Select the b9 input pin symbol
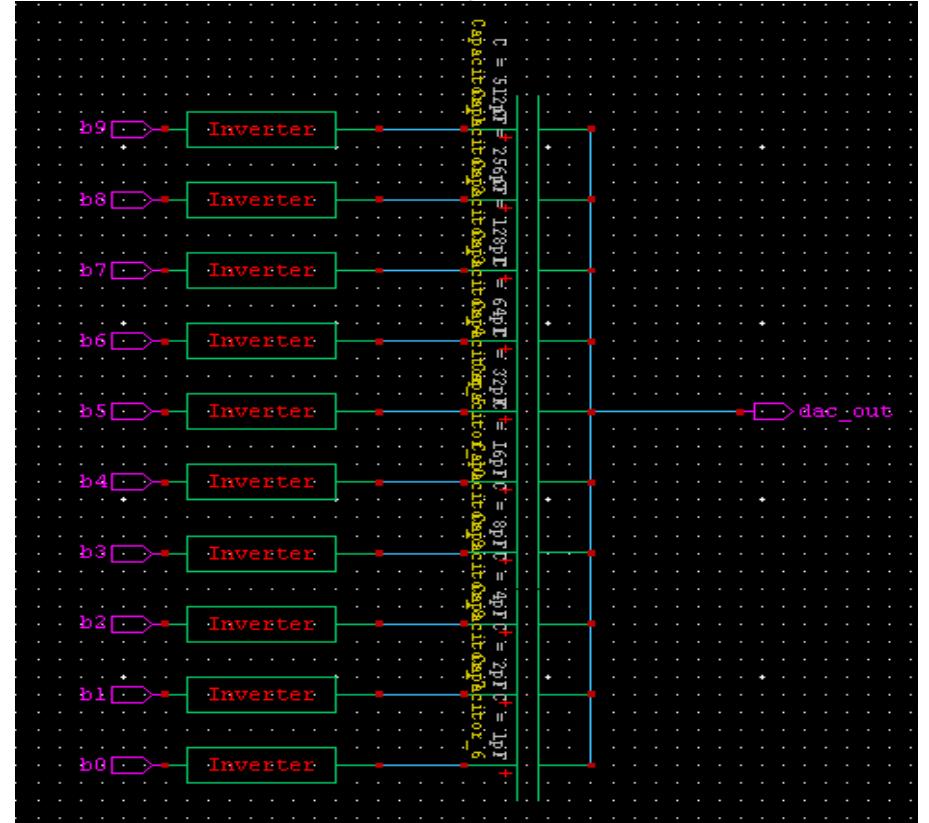The width and height of the screenshot is (929, 823). click(132, 129)
